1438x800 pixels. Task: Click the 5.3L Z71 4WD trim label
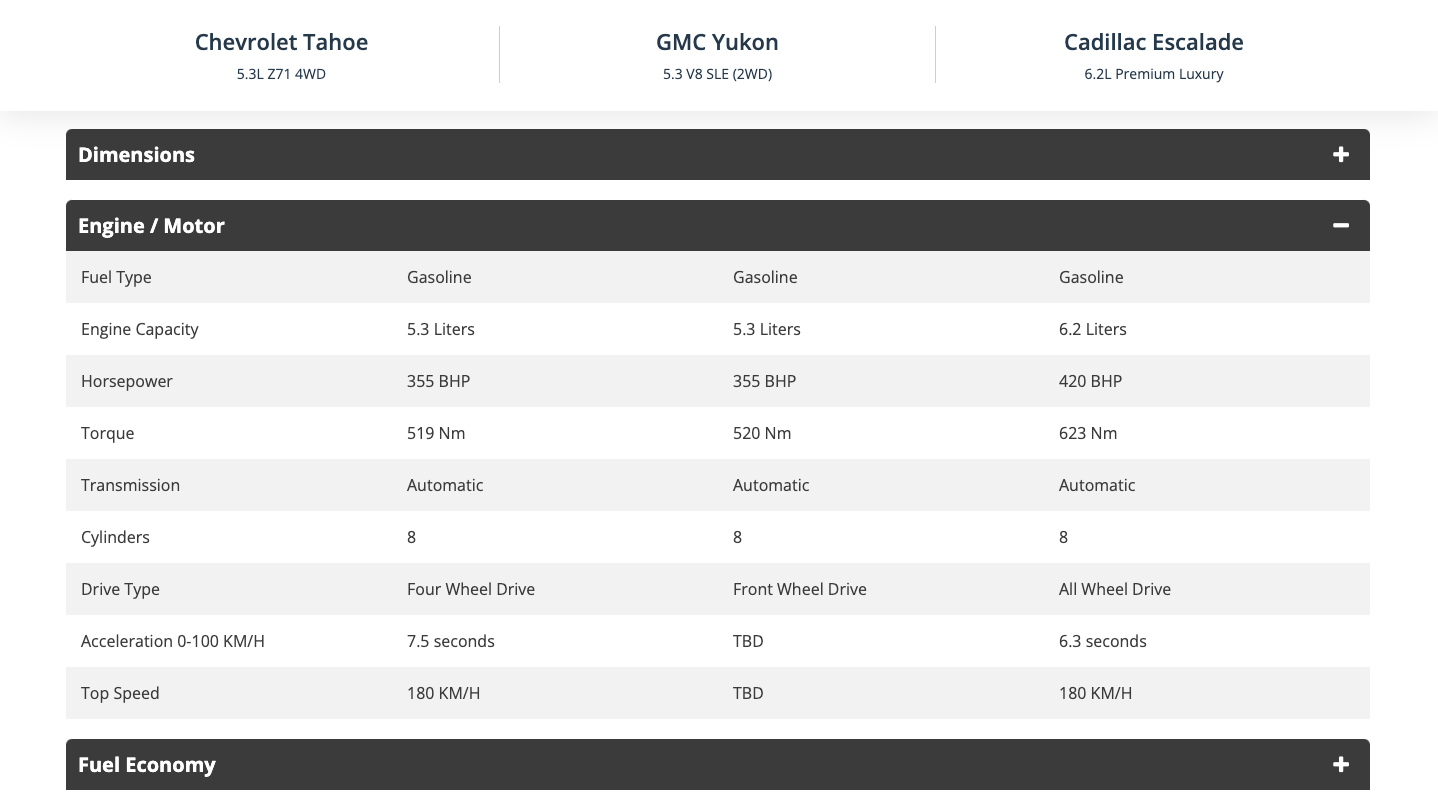[281, 74]
